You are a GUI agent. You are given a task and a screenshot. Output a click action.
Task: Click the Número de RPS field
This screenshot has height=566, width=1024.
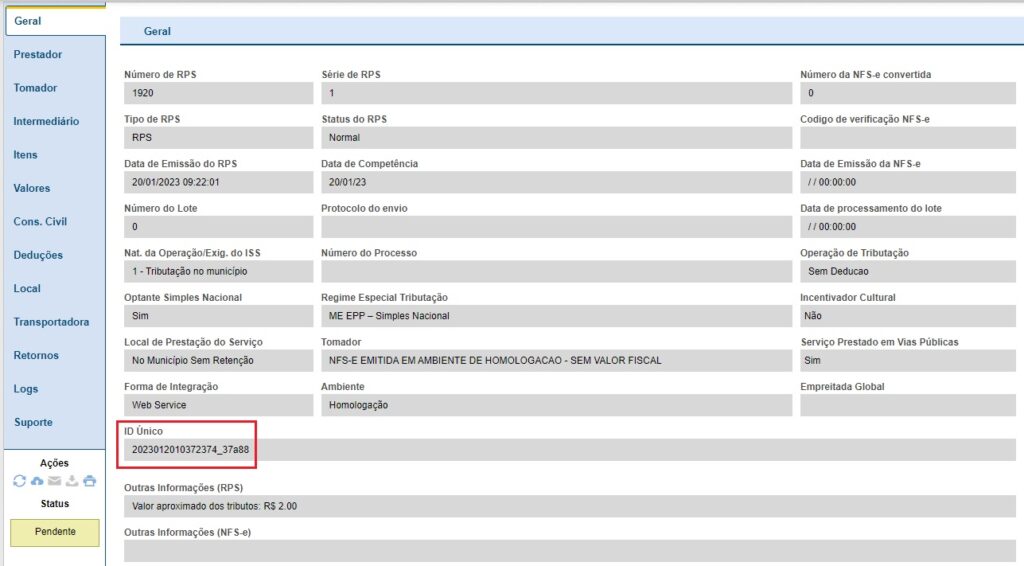[218, 93]
